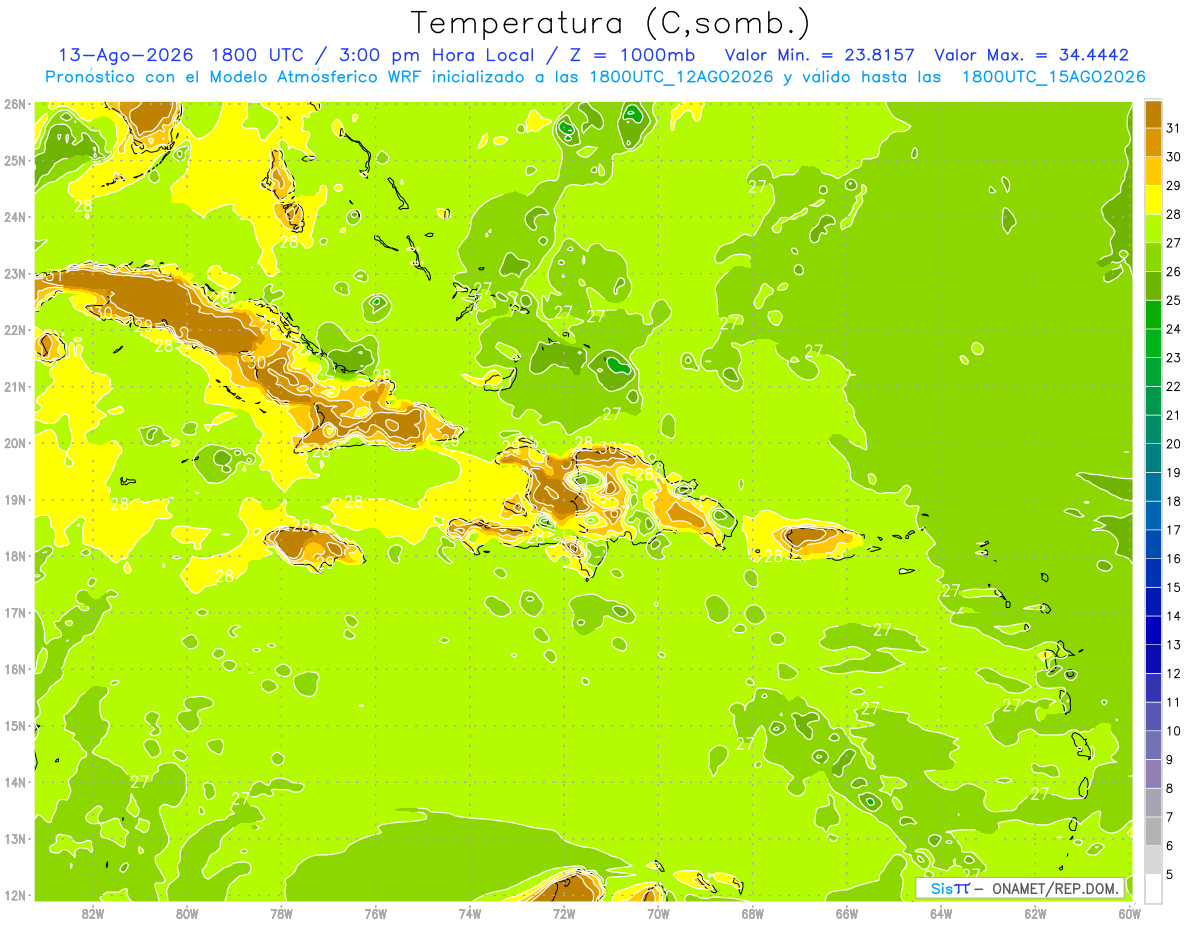Pick the green swatch between 23 and 24
Screen dimensions: 1200x927
tap(1153, 343)
